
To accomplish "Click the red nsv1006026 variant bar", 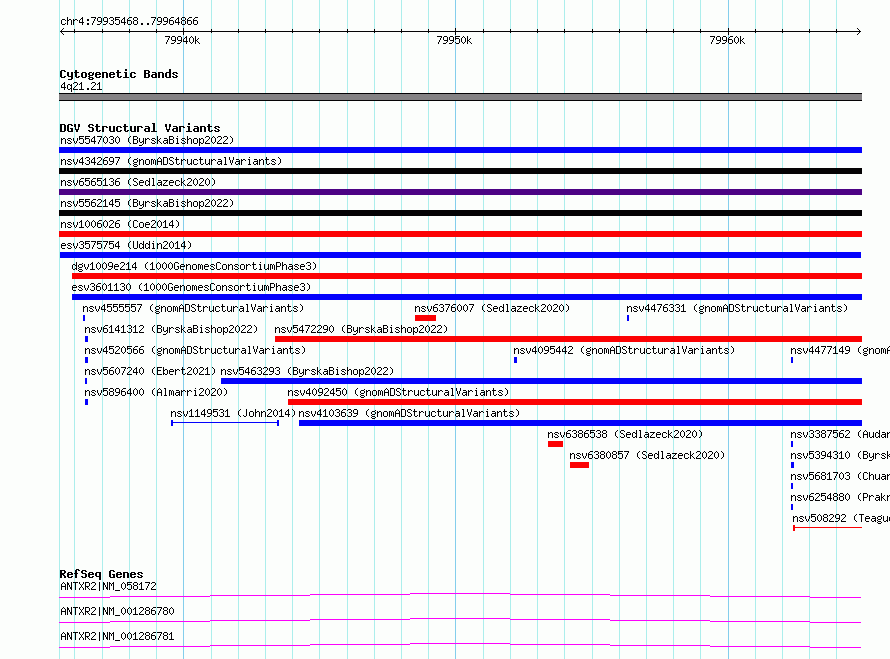I will pyautogui.click(x=460, y=234).
